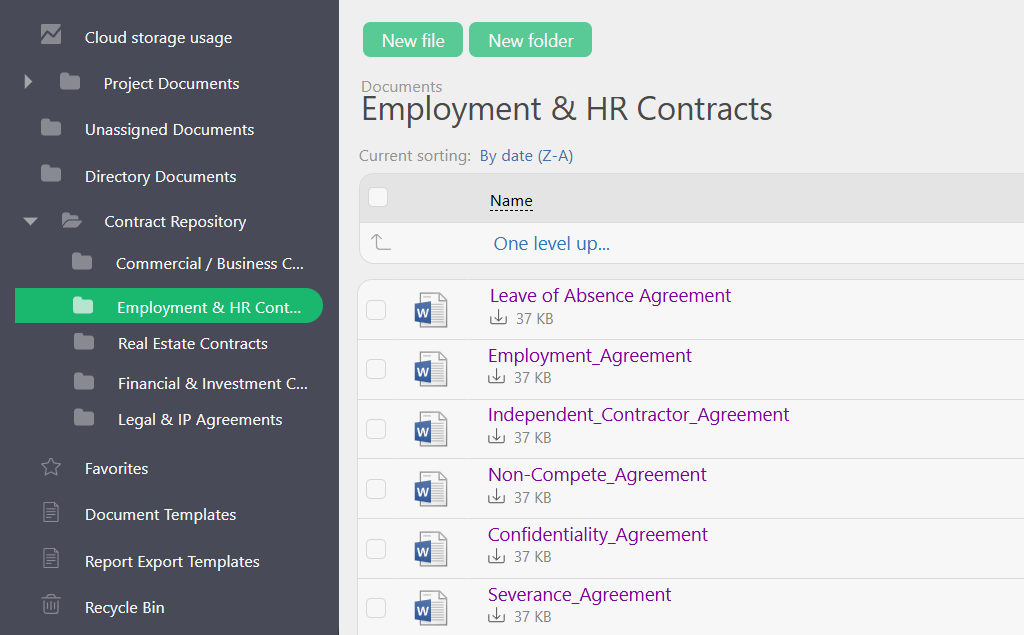This screenshot has width=1024, height=635.
Task: Expand the Project Documents folder tree
Action: coord(29,82)
